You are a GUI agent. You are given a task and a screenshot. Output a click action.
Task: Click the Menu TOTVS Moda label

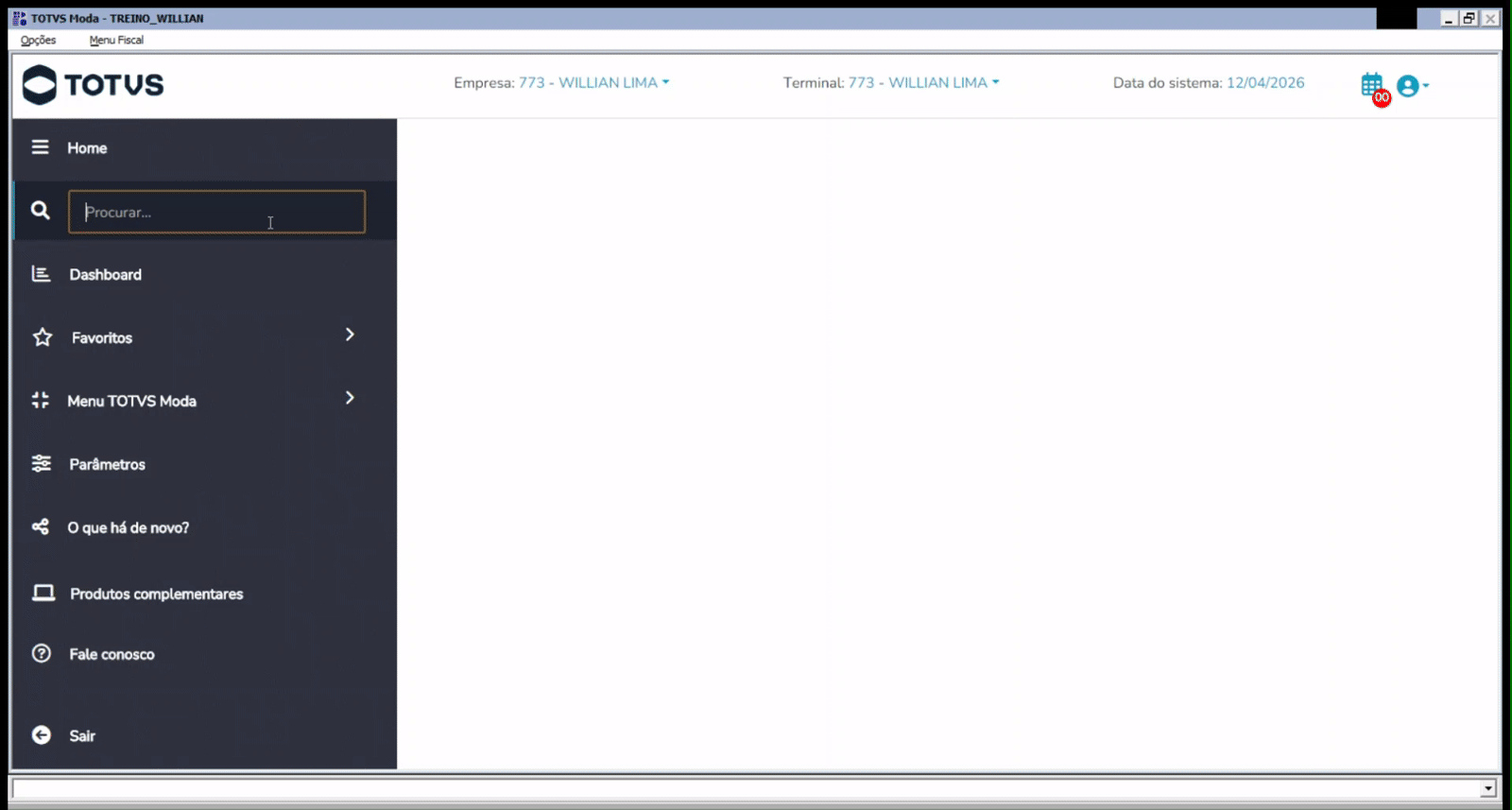point(131,401)
